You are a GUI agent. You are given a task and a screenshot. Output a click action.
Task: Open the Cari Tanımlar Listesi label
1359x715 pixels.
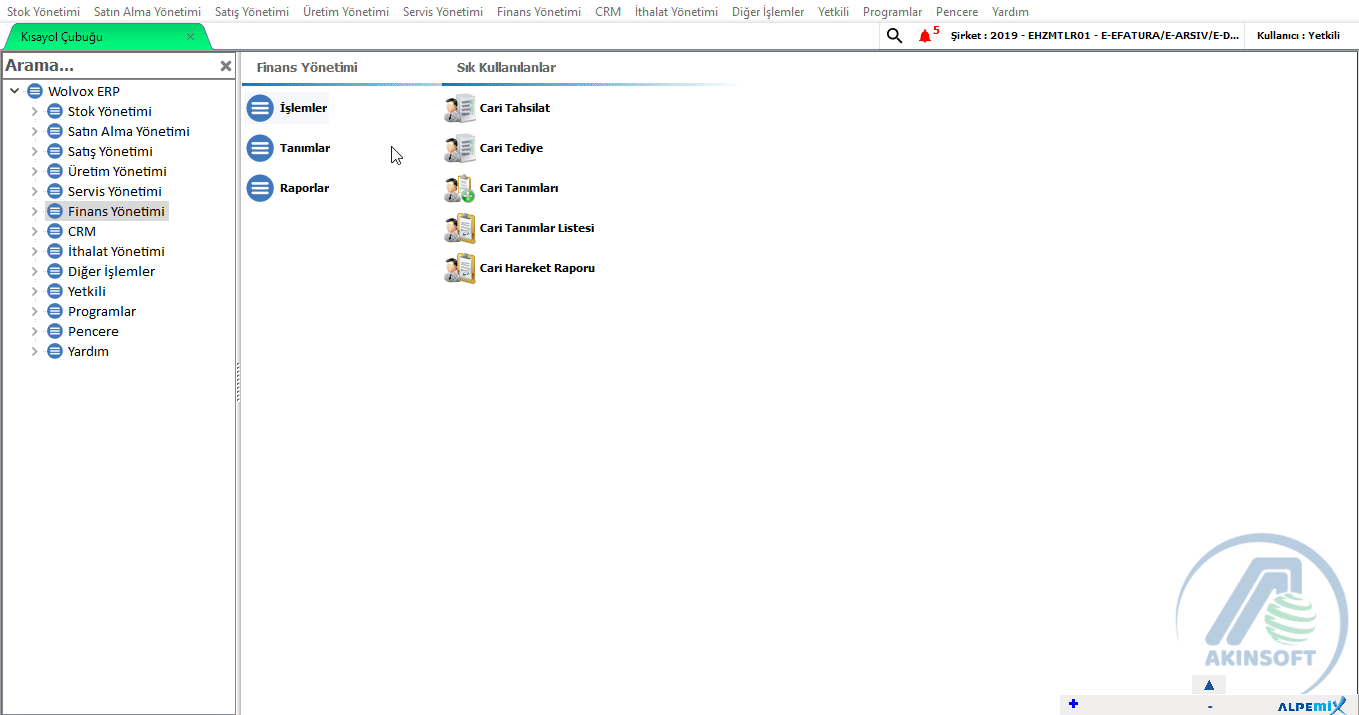click(537, 228)
